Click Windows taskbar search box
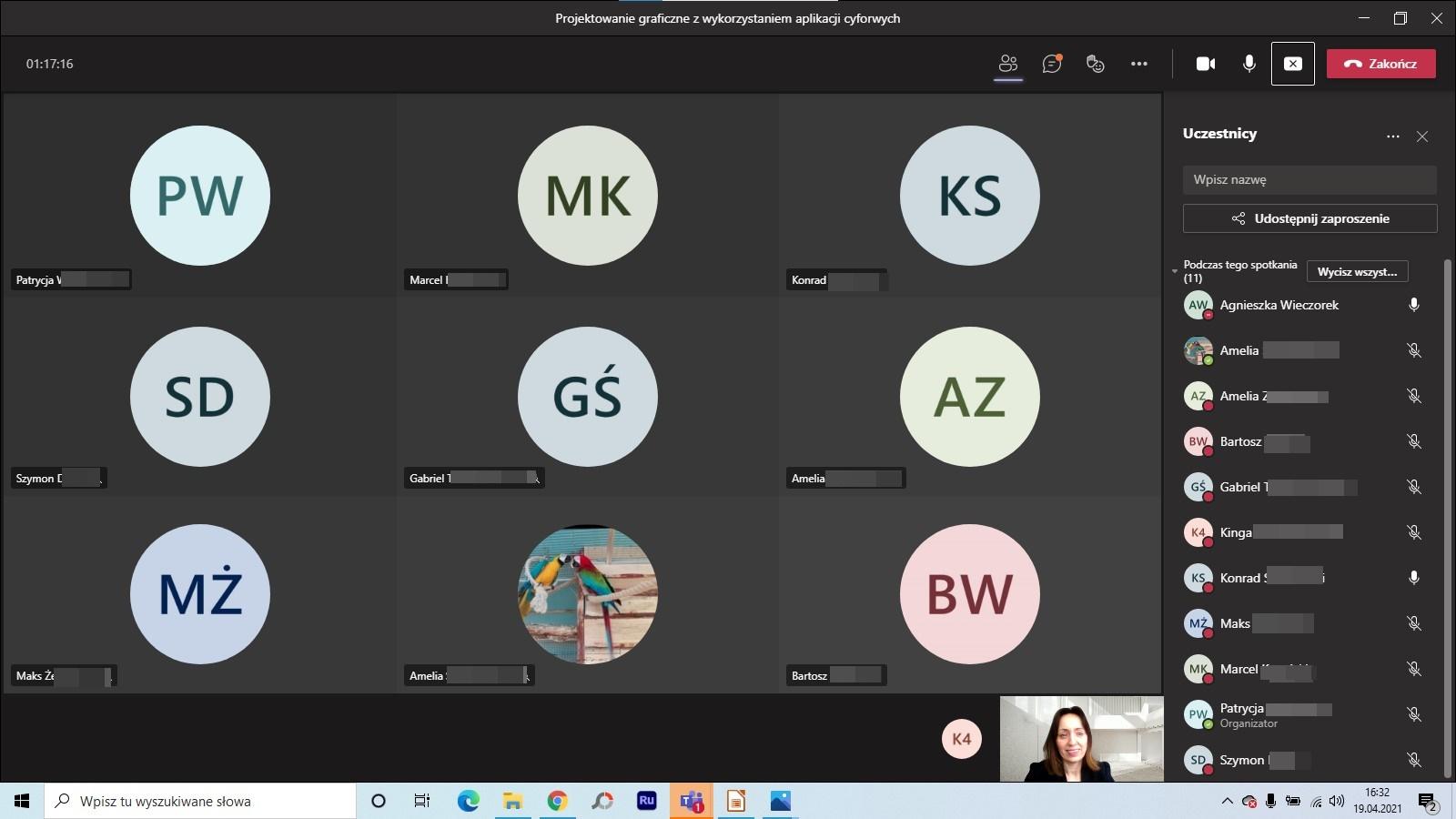This screenshot has width=1456, height=819. (200, 801)
